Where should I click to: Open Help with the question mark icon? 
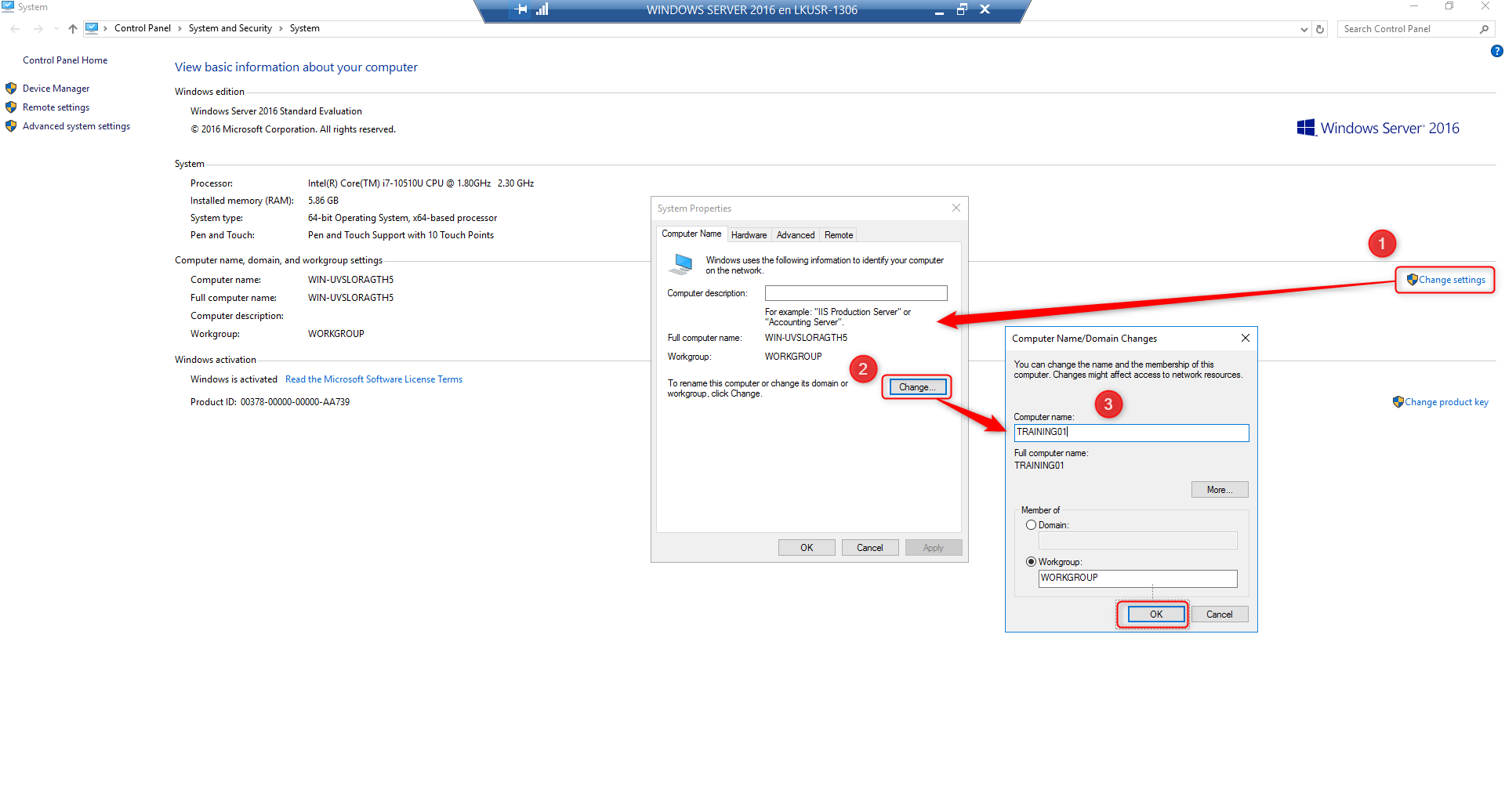tap(1496, 52)
